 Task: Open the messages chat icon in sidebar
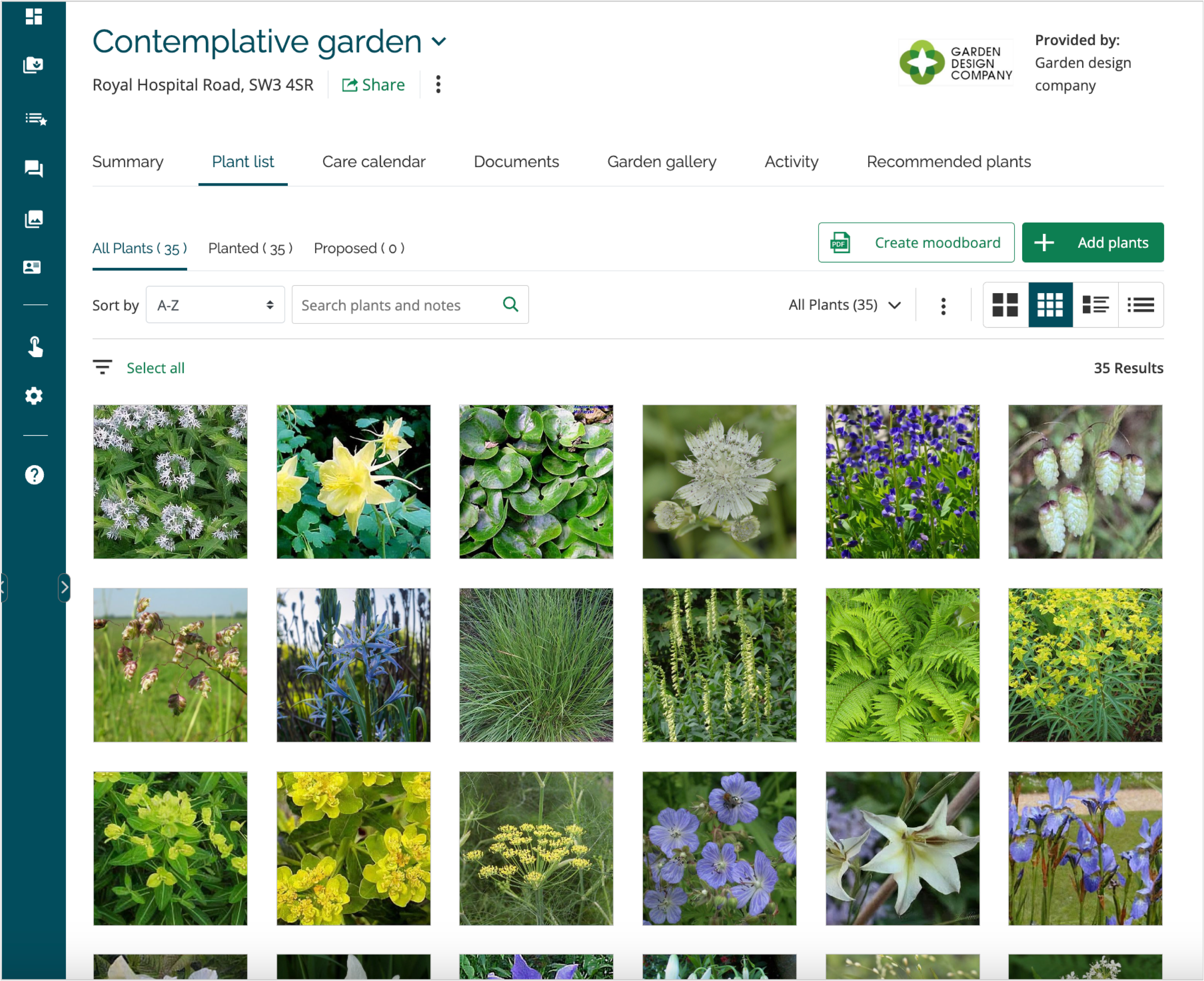pos(33,168)
